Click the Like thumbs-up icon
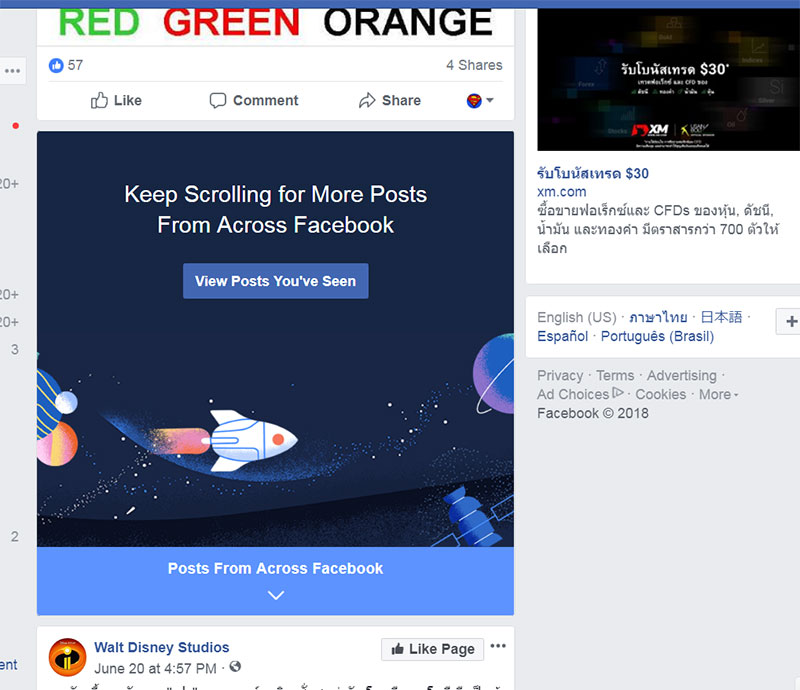Screen dimensions: 800x690 pos(99,100)
